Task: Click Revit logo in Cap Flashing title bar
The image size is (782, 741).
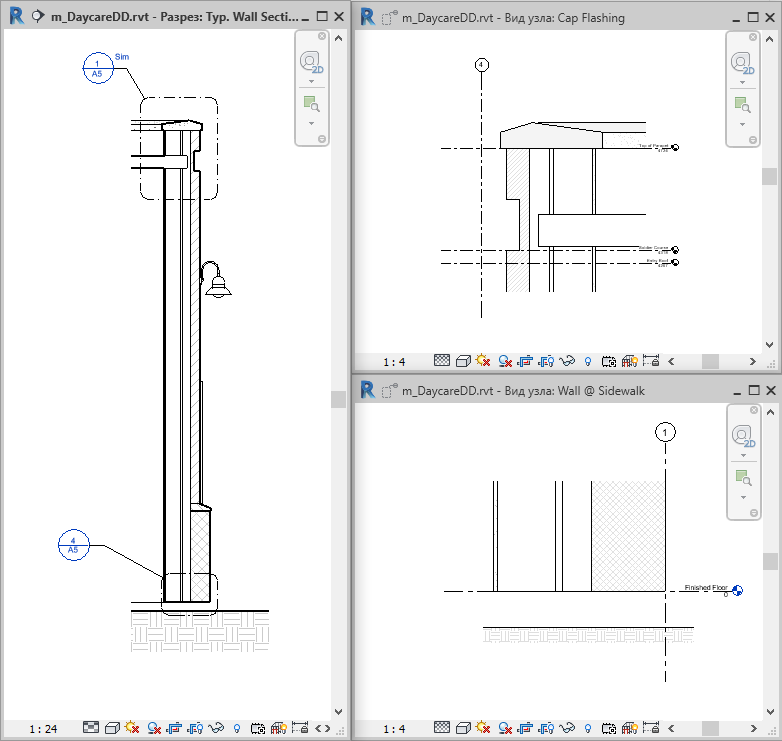Action: pyautogui.click(x=368, y=17)
